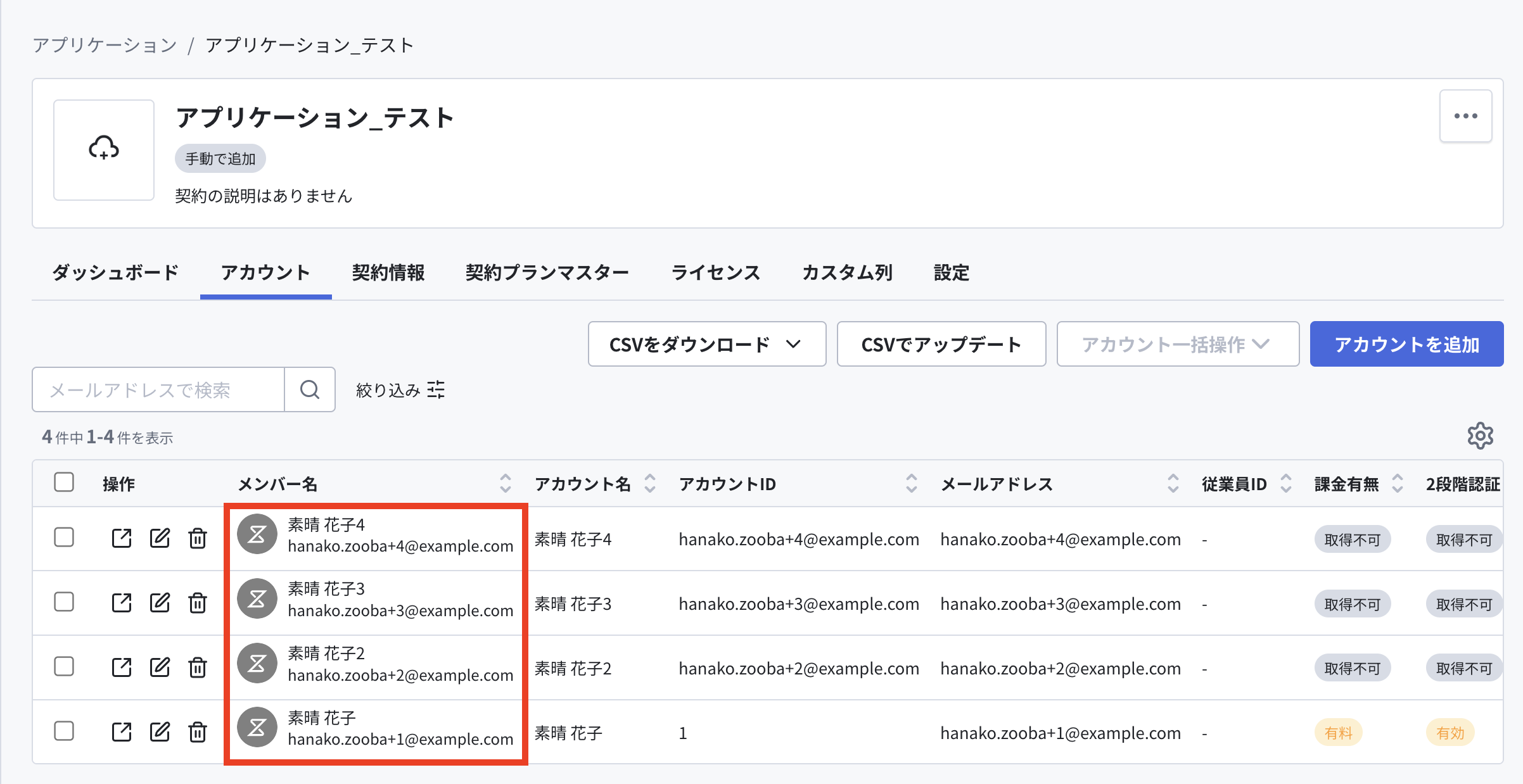Open table column settings gear

click(x=1481, y=436)
